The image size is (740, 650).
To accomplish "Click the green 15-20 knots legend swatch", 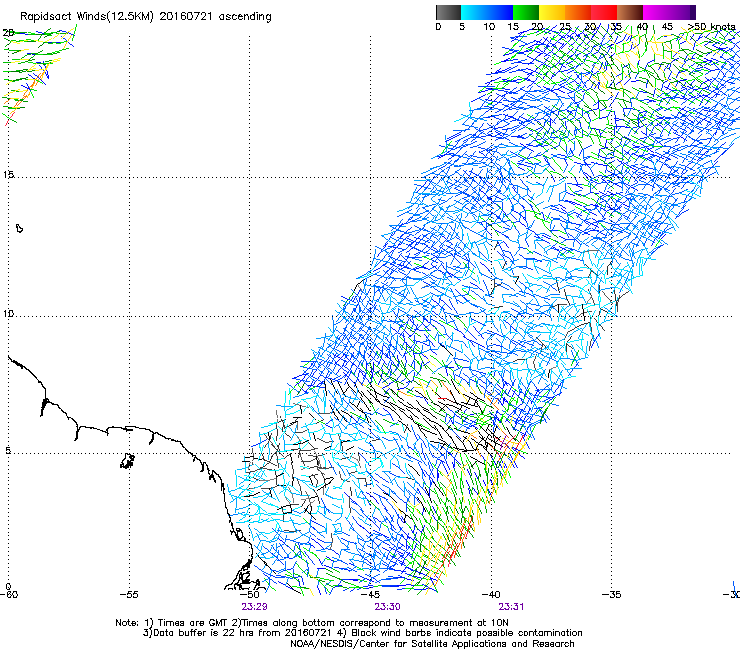I will (x=526, y=12).
